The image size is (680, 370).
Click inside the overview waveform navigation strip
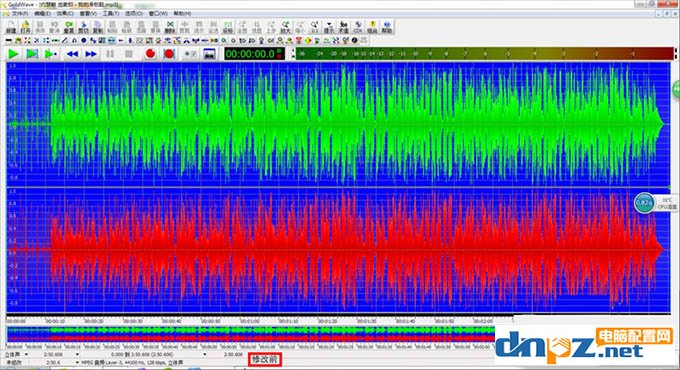click(x=251, y=334)
